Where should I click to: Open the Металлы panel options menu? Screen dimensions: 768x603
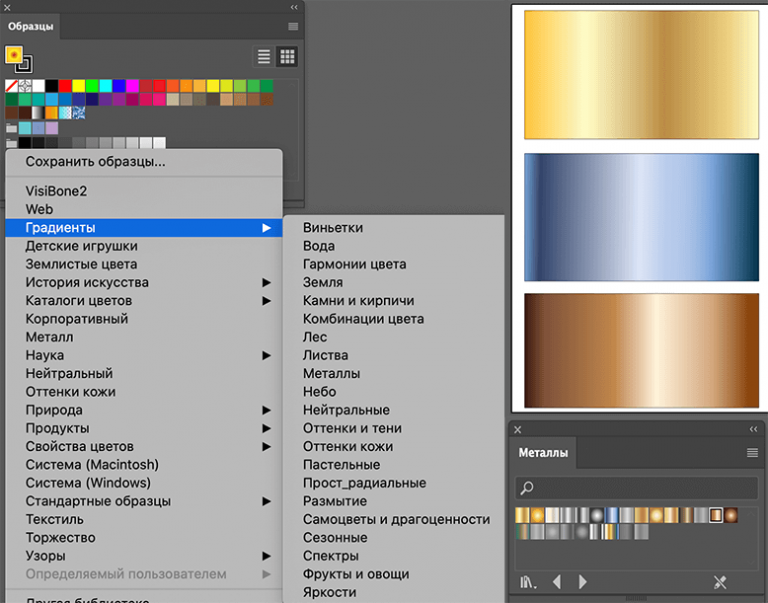[752, 453]
